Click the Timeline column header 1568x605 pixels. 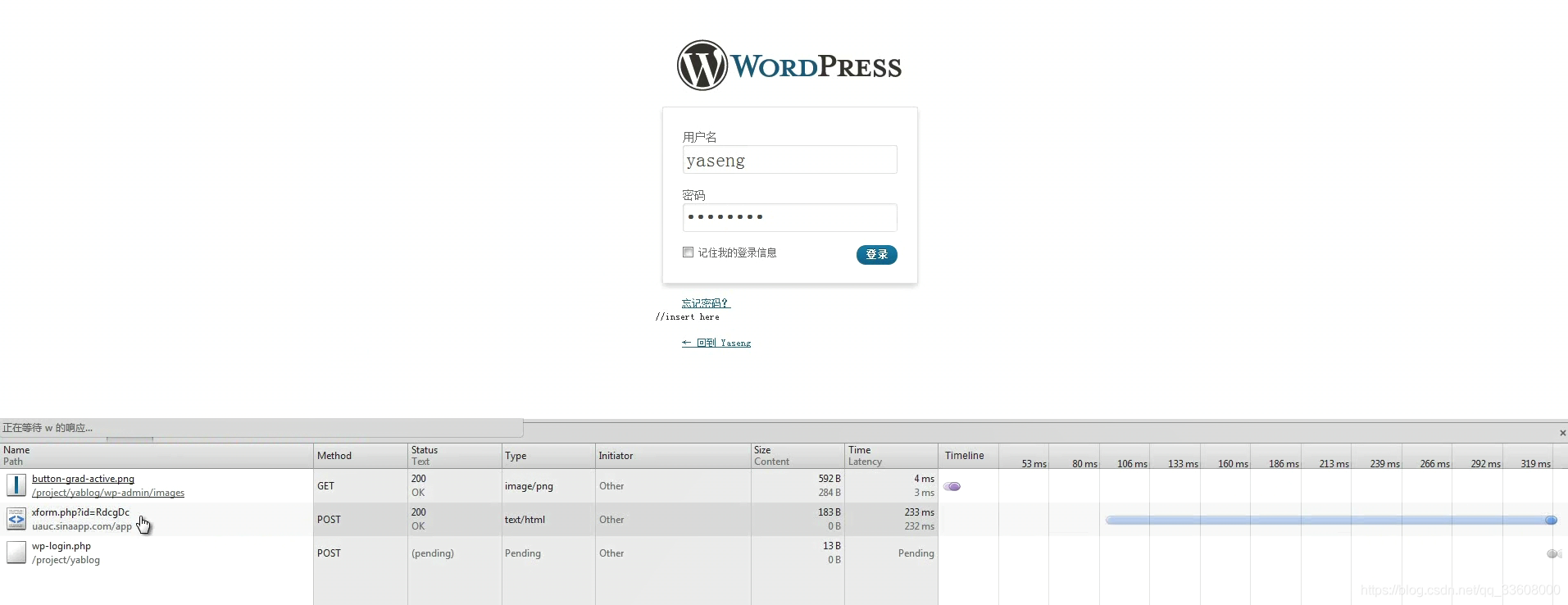coord(964,456)
